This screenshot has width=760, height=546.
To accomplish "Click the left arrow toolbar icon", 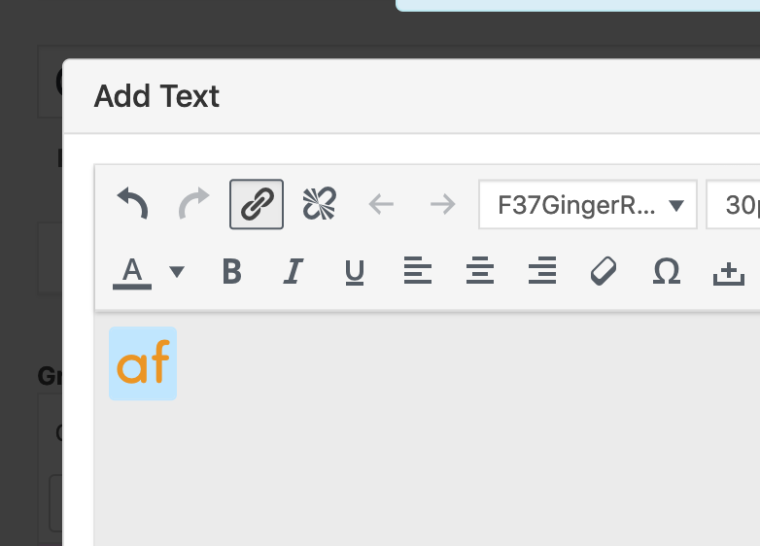I will (x=381, y=204).
